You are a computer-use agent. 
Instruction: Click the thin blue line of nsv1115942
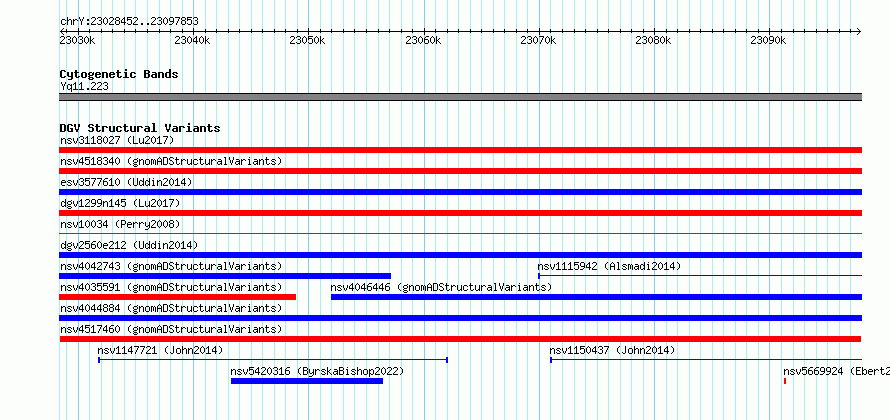pyautogui.click(x=700, y=276)
